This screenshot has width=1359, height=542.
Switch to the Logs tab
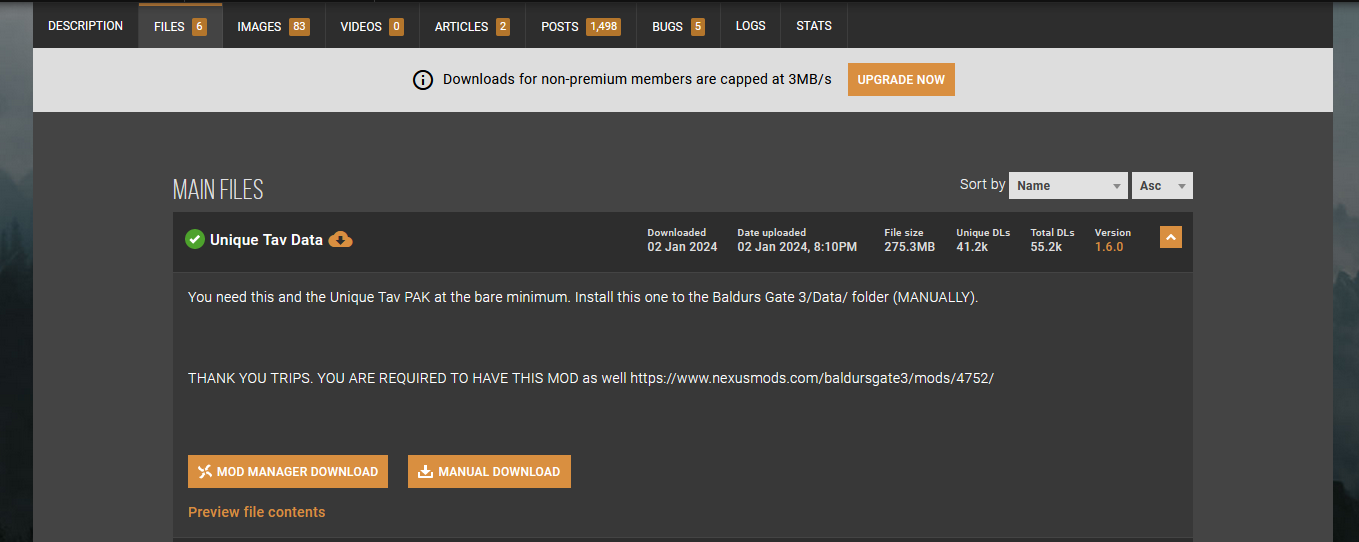click(x=750, y=26)
